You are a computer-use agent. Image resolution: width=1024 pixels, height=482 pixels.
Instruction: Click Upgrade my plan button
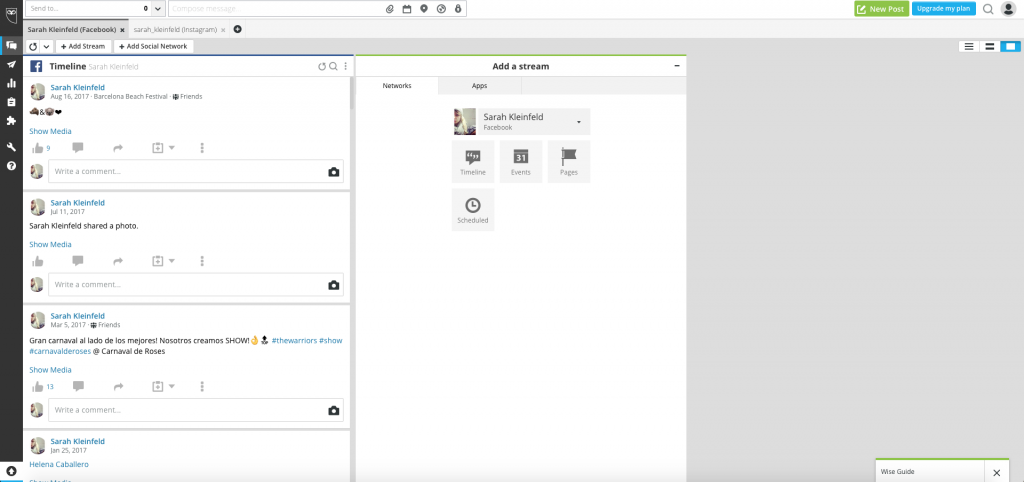[x=944, y=8]
